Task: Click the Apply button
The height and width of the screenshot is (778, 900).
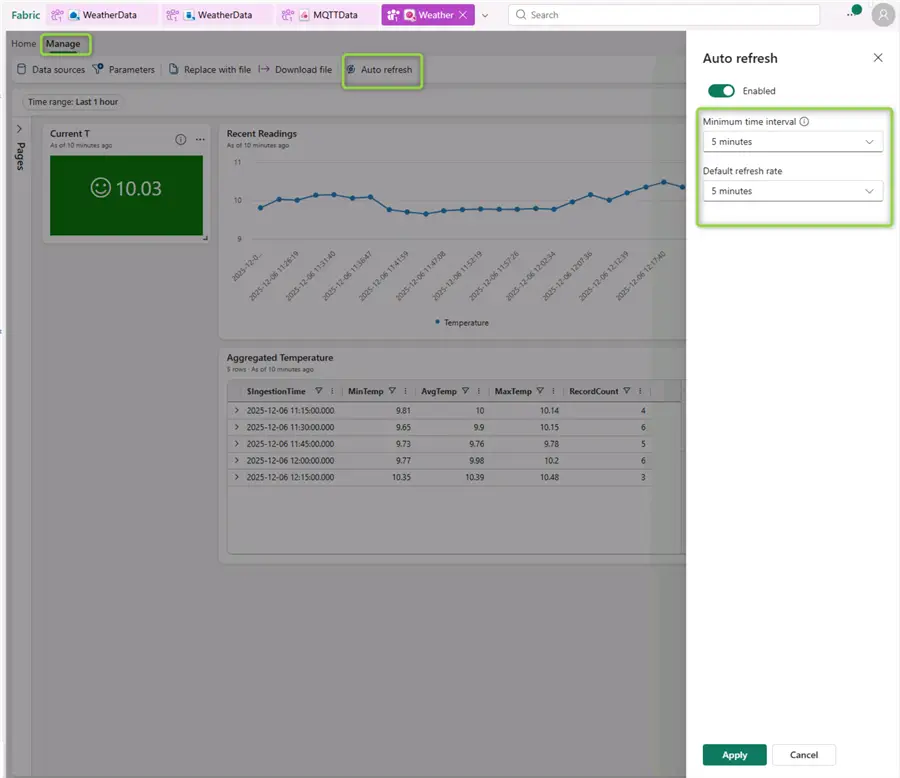Action: click(734, 754)
